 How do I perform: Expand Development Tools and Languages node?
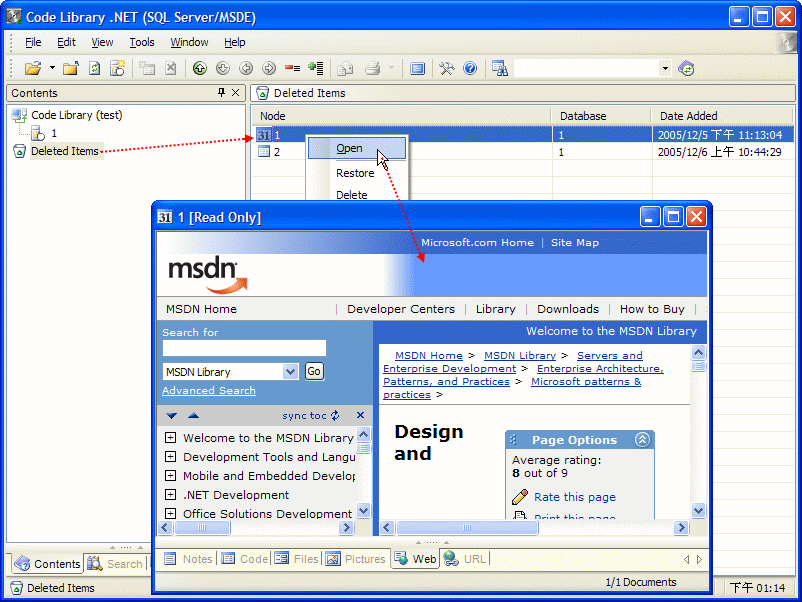170,457
